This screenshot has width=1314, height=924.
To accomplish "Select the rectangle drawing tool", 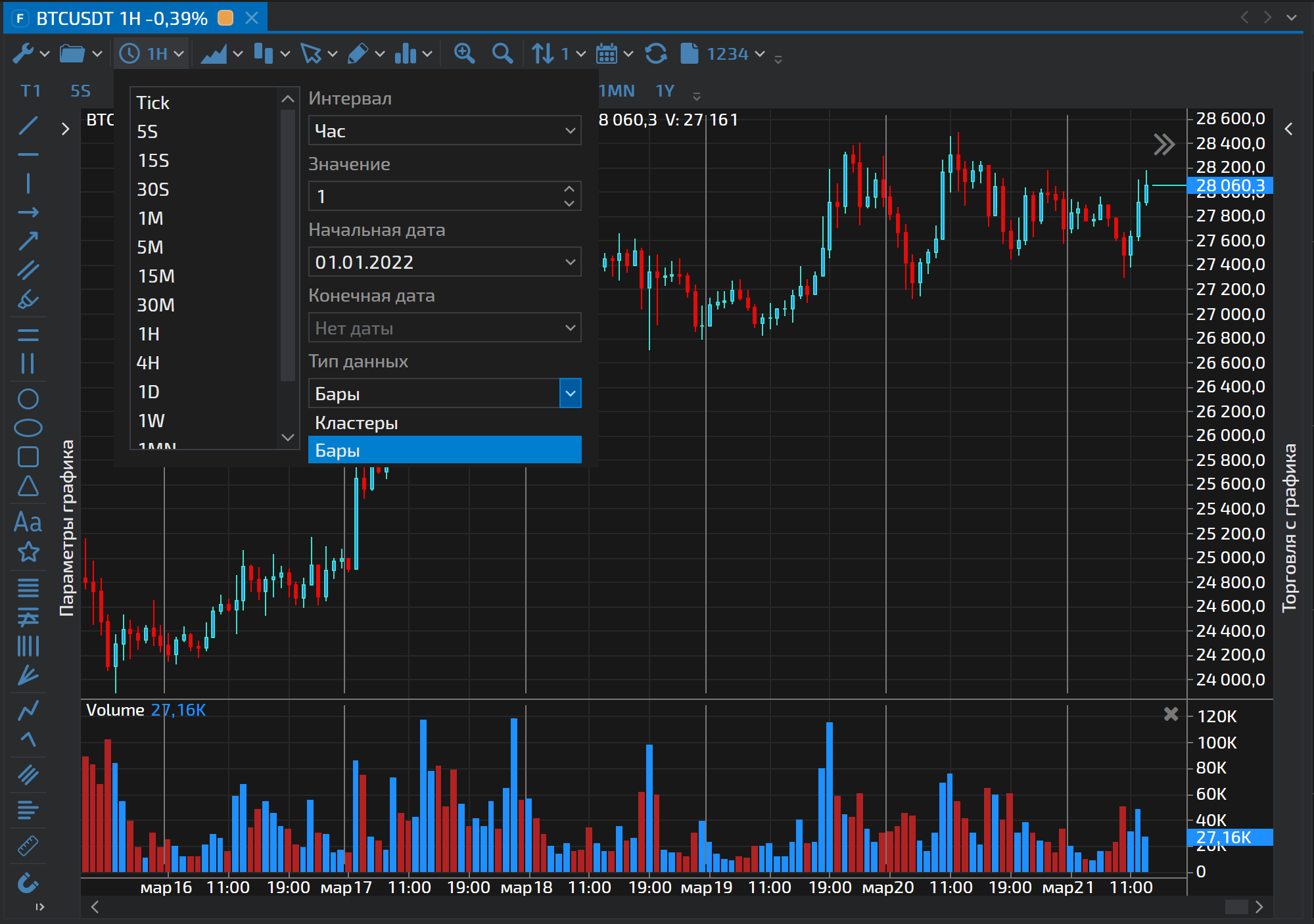I will (x=28, y=457).
